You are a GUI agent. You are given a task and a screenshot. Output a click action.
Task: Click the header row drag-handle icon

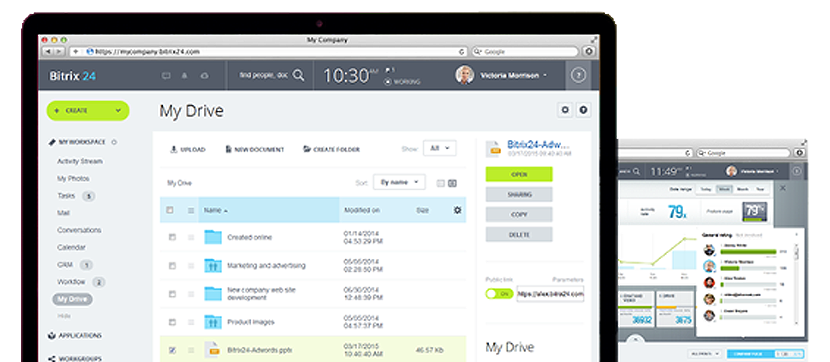point(191,210)
